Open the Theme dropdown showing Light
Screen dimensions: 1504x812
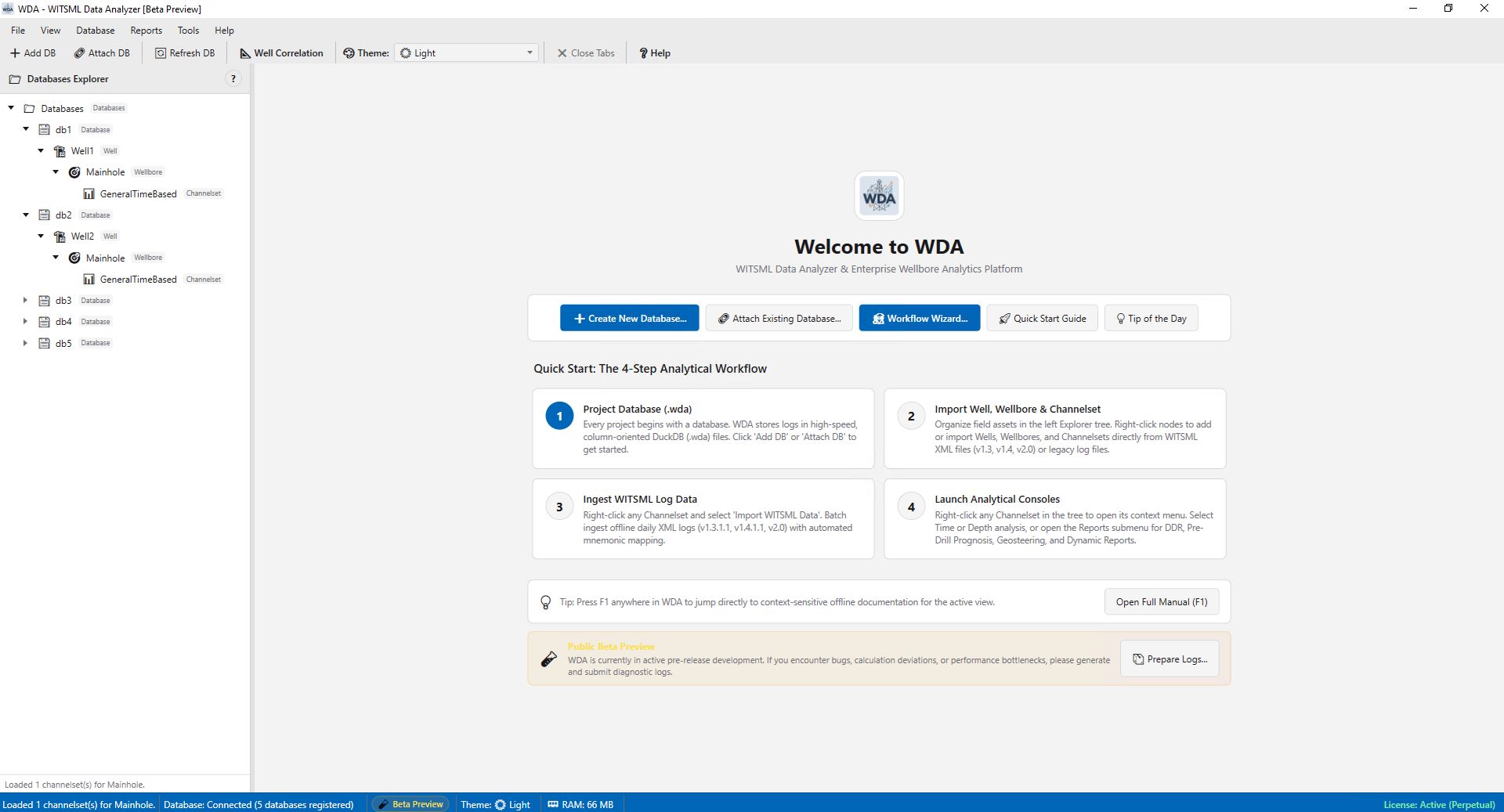click(x=467, y=53)
